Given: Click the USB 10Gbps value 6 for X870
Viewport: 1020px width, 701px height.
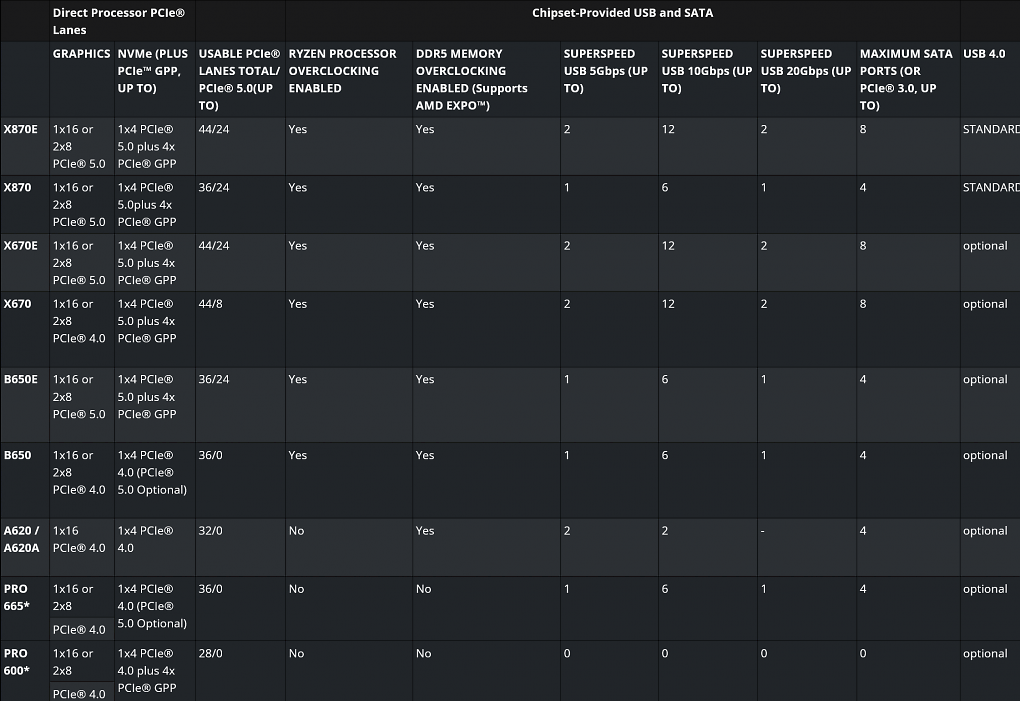Looking at the screenshot, I should pyautogui.click(x=665, y=187).
